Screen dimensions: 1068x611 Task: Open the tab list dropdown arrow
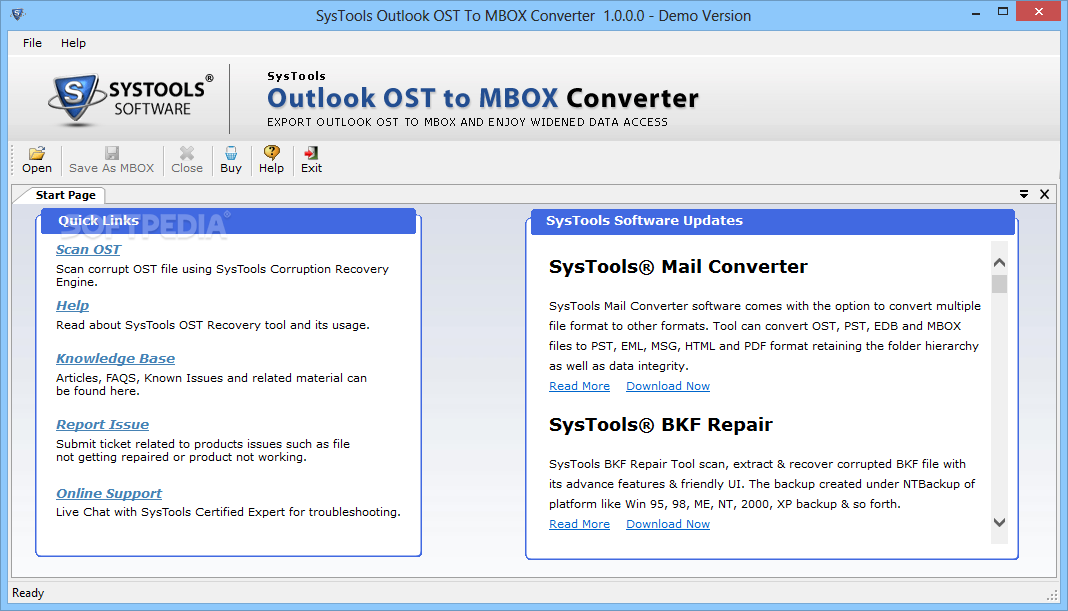click(1024, 194)
